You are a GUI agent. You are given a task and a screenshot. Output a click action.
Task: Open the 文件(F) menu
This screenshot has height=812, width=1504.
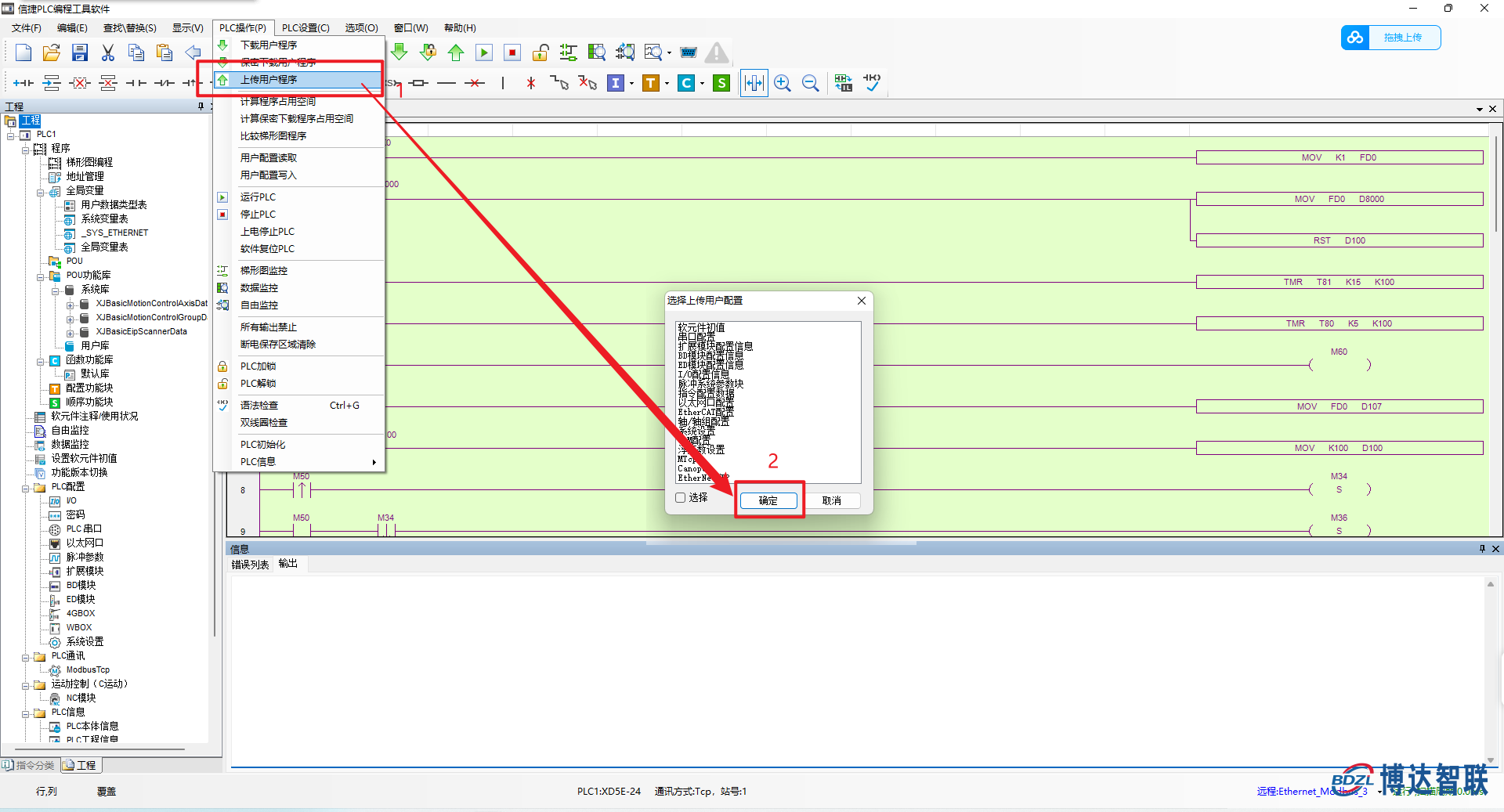(x=27, y=28)
